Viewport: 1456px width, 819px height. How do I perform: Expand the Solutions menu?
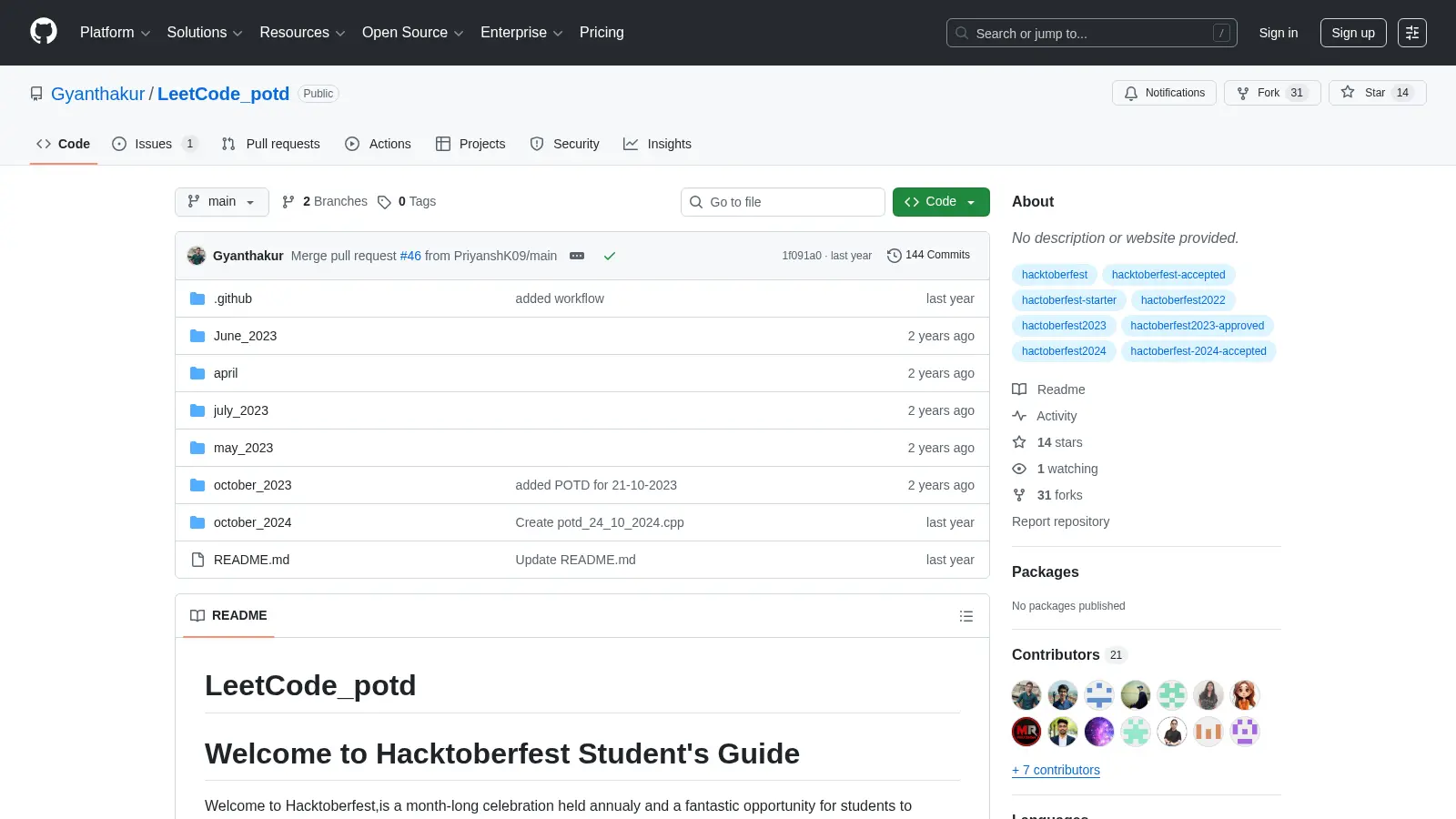(x=205, y=33)
